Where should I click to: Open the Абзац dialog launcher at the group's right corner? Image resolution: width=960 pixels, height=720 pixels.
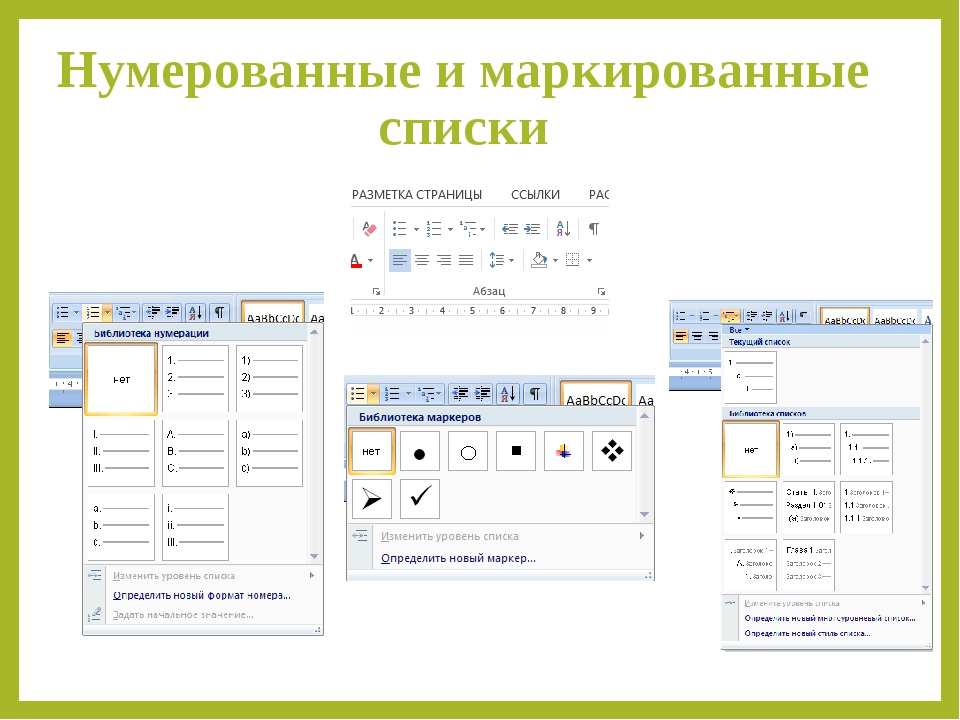(x=601, y=291)
